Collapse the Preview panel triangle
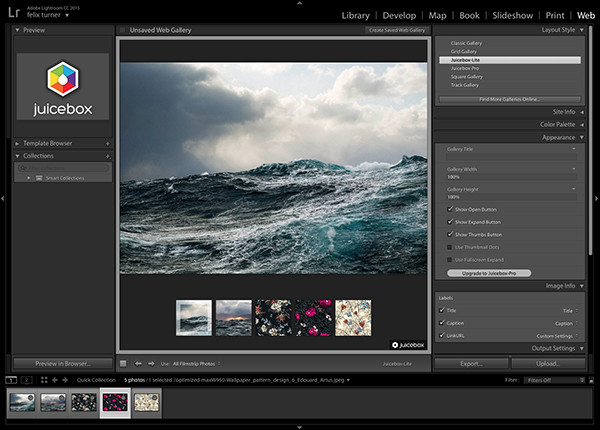This screenshot has height=430, width=600. [17, 30]
